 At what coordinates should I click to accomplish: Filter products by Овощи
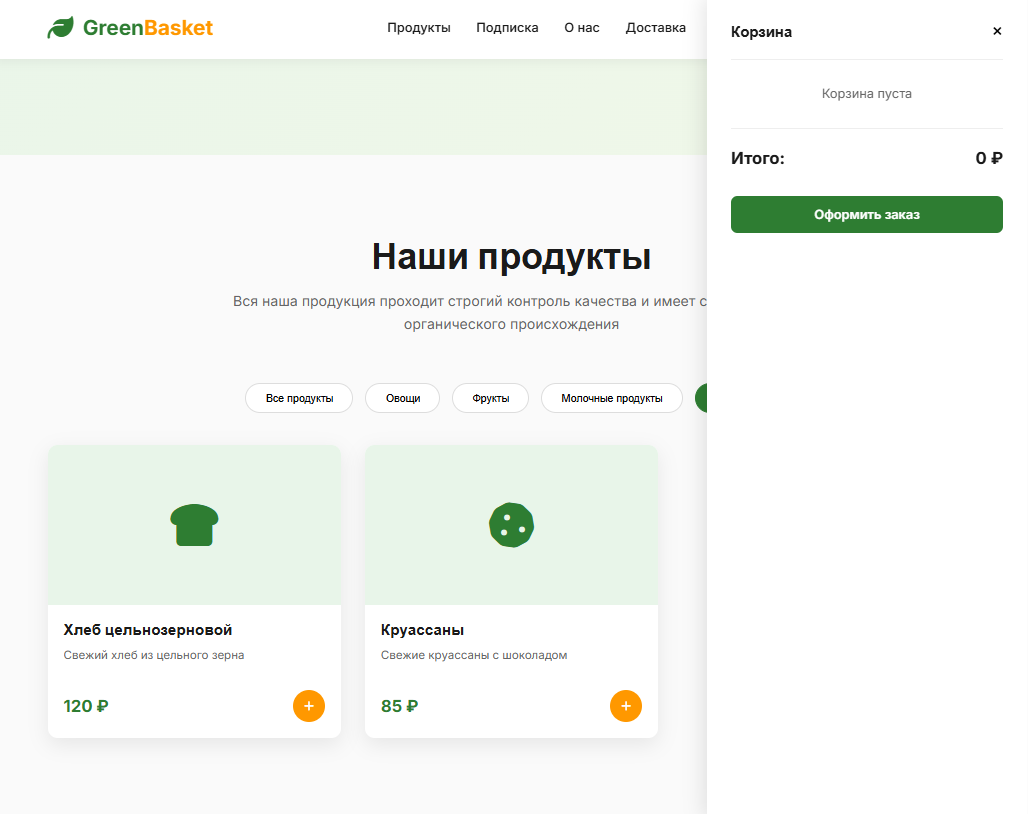click(x=403, y=398)
